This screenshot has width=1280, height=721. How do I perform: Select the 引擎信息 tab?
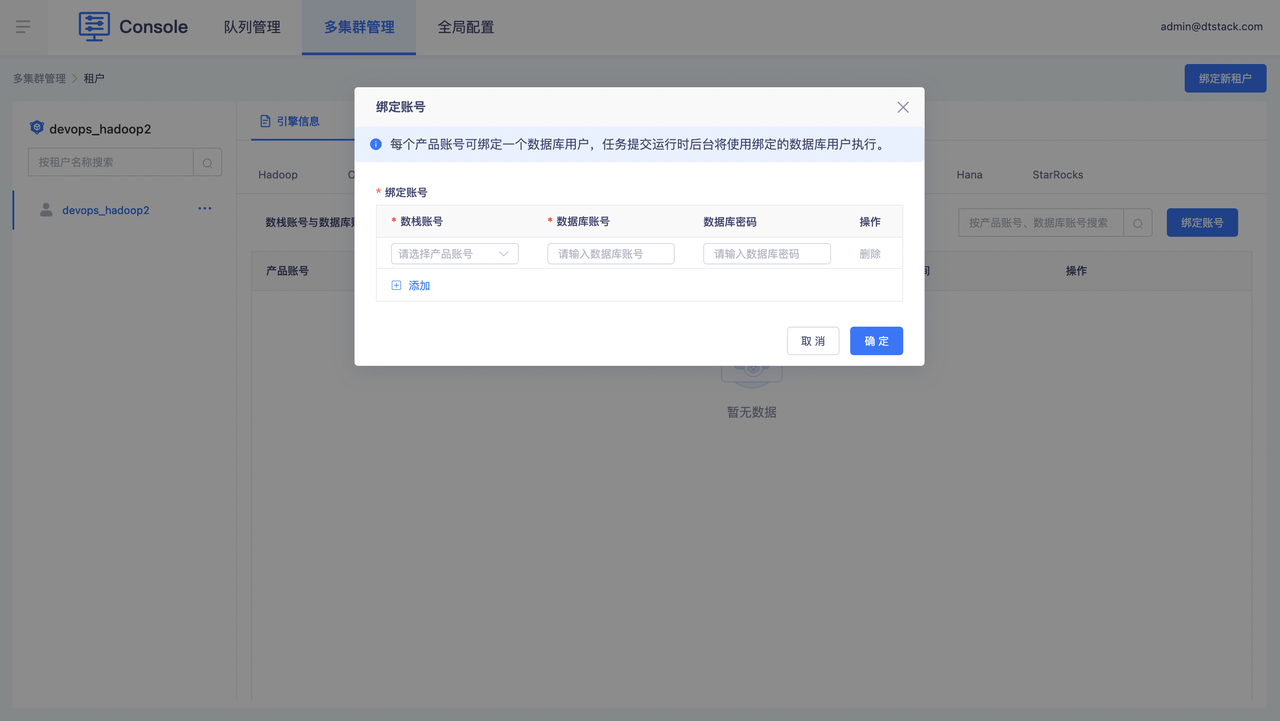tap(289, 121)
